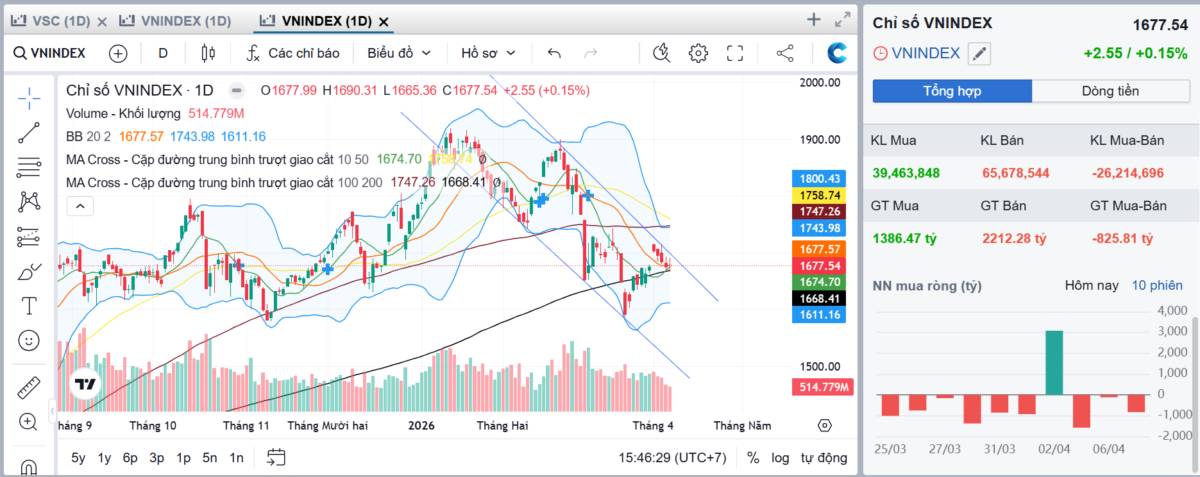Open the go-to-date calendar icon
This screenshot has height=477, width=1200.
tap(276, 457)
